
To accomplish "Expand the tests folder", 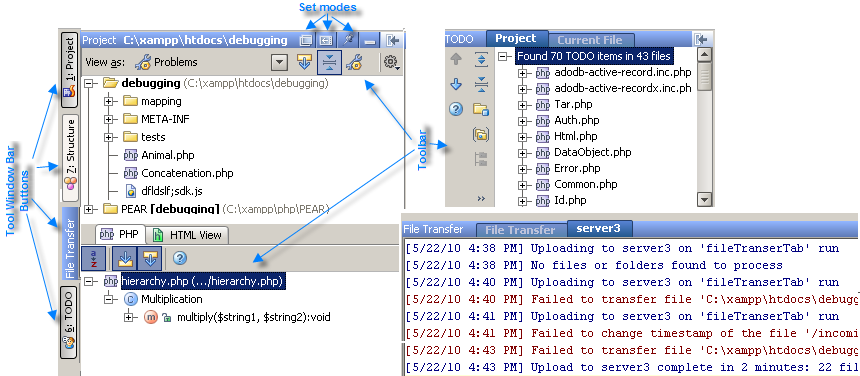I will (x=109, y=137).
